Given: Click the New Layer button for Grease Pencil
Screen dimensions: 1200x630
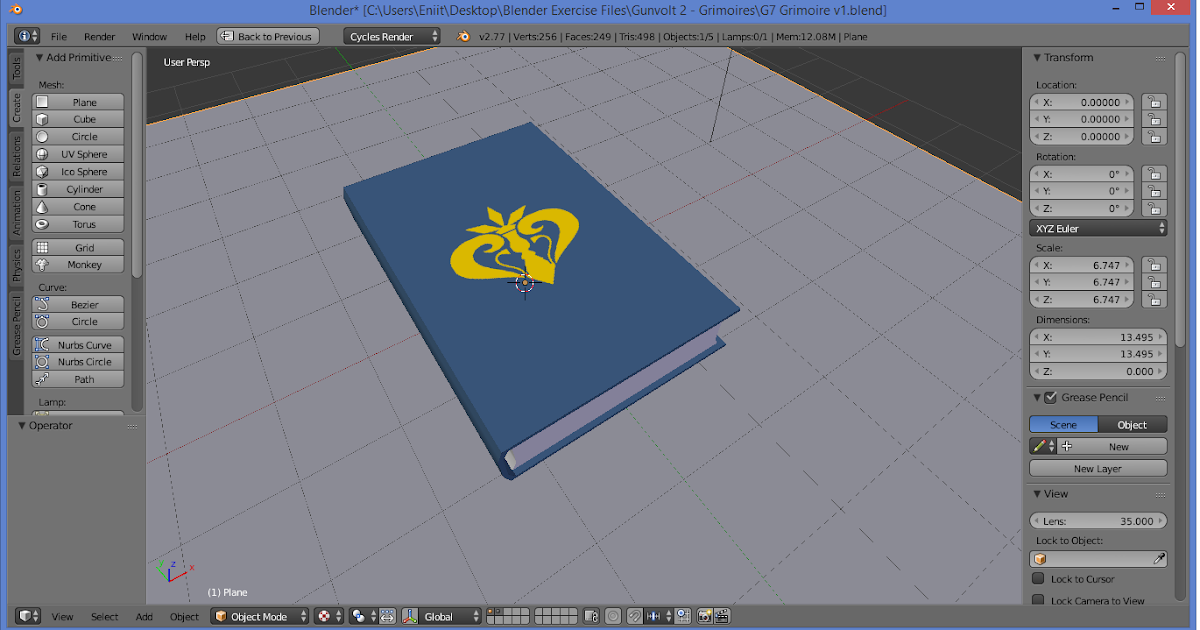Looking at the screenshot, I should 1097,468.
